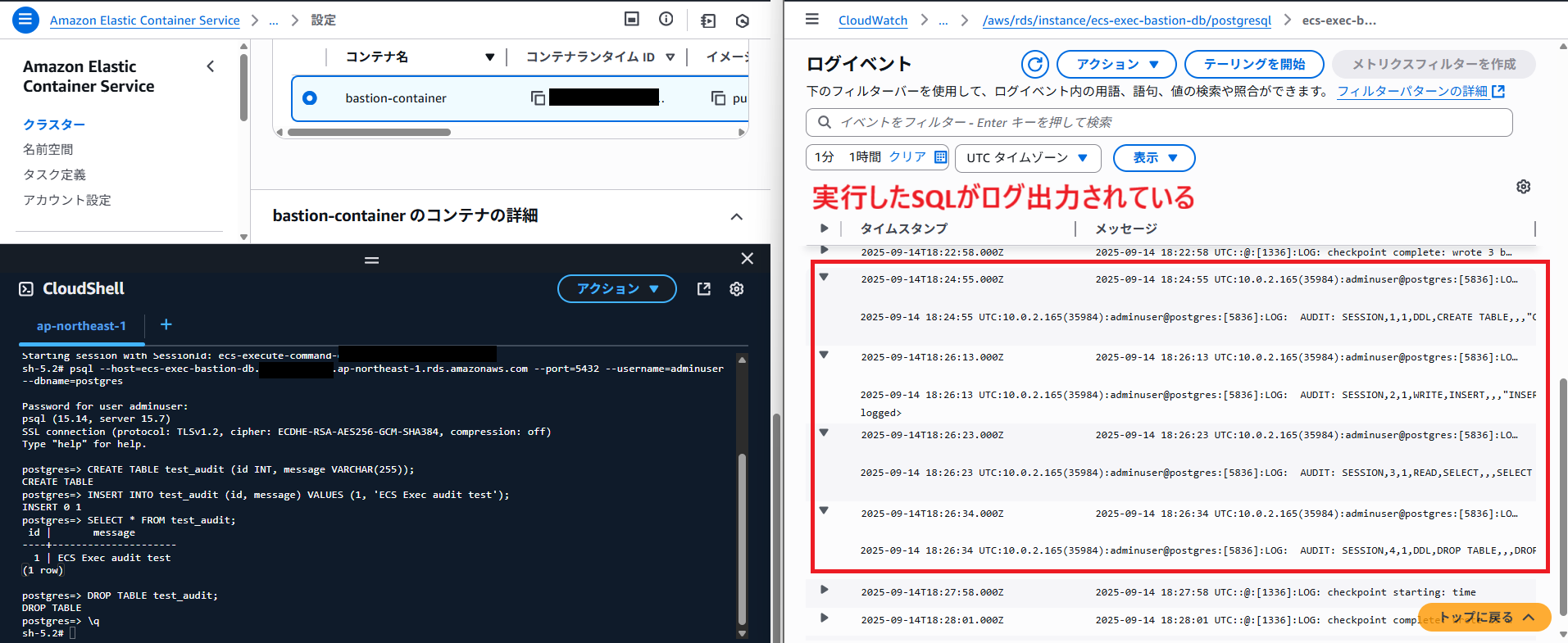Expand all log rows via header triangle
Viewport: 1568px width, 643px height.
(825, 229)
